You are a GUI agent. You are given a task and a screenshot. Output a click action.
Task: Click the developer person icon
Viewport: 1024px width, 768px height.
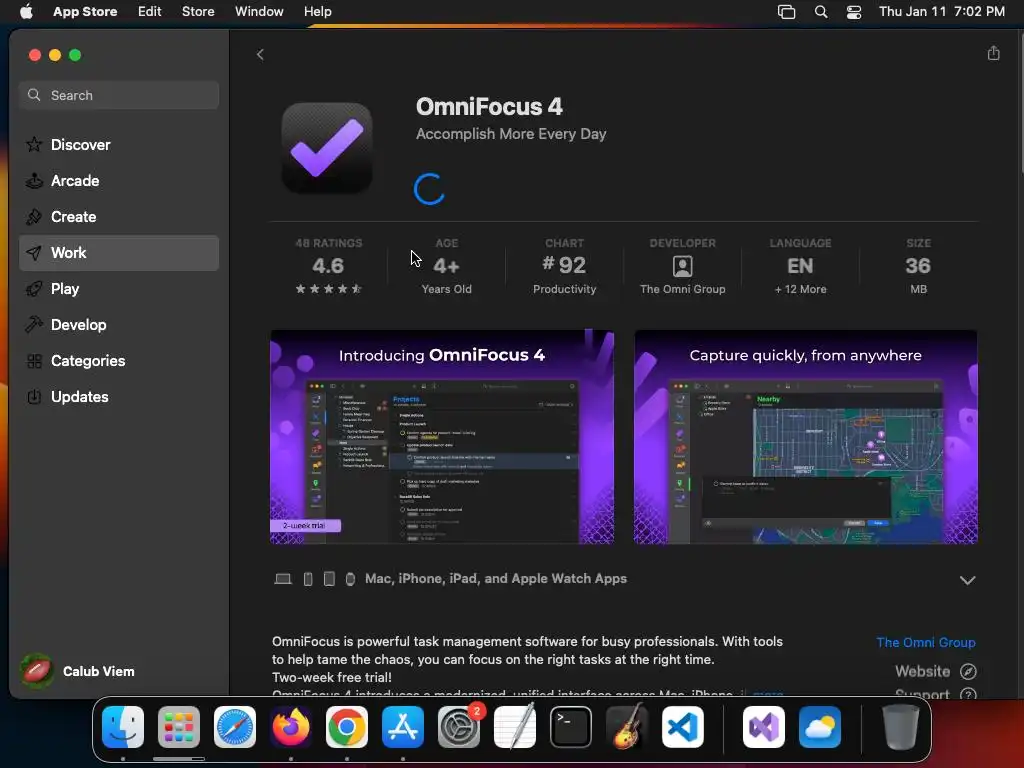(x=682, y=266)
